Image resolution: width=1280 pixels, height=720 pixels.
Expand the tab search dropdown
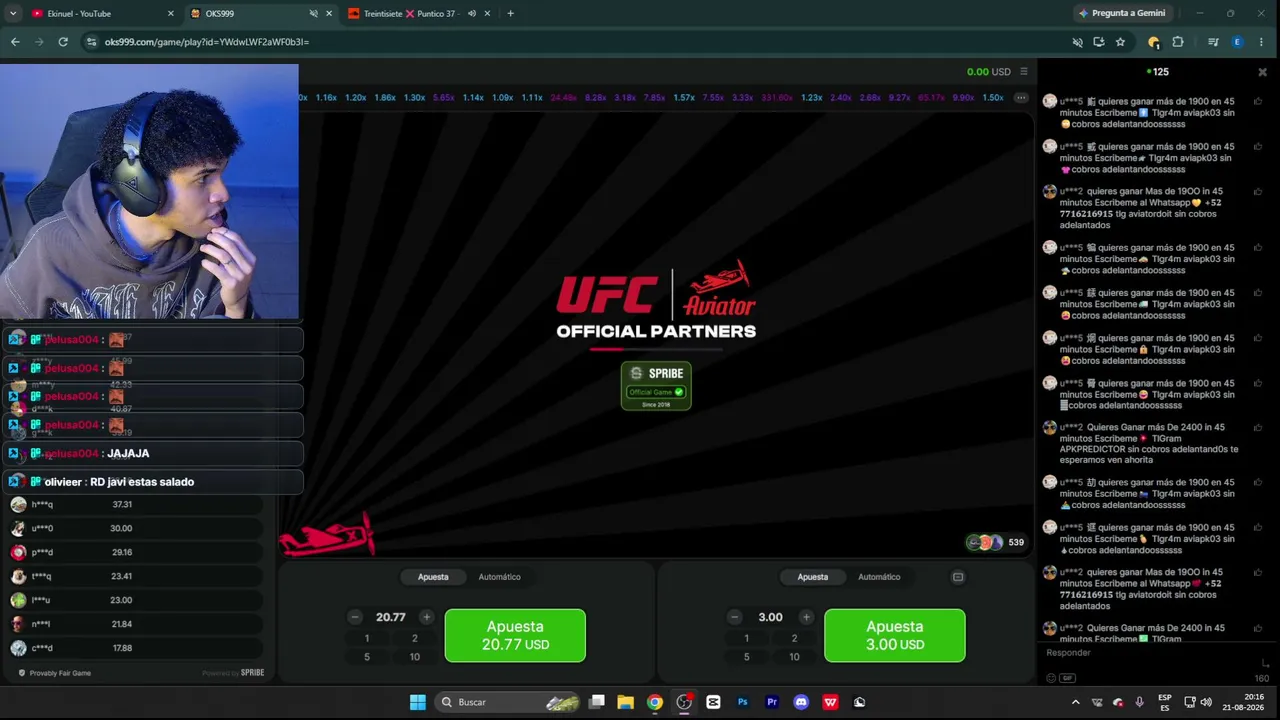12,14
